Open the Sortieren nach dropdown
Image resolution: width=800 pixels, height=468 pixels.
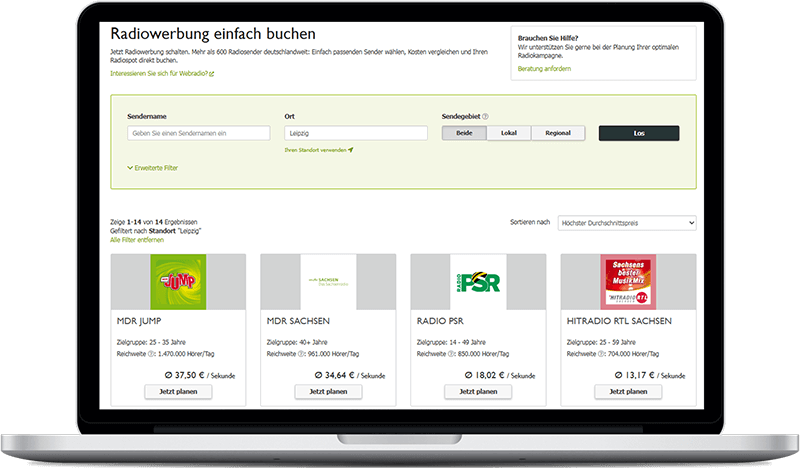coord(627,223)
